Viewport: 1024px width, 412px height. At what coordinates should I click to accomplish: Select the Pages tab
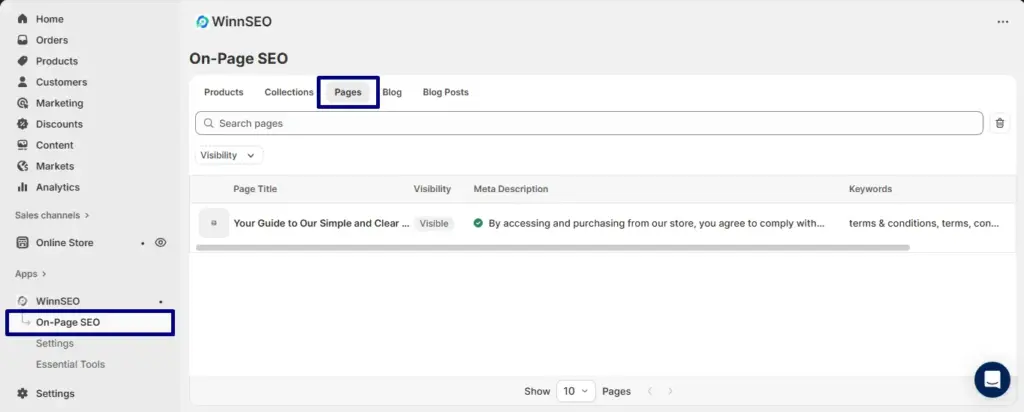click(348, 92)
